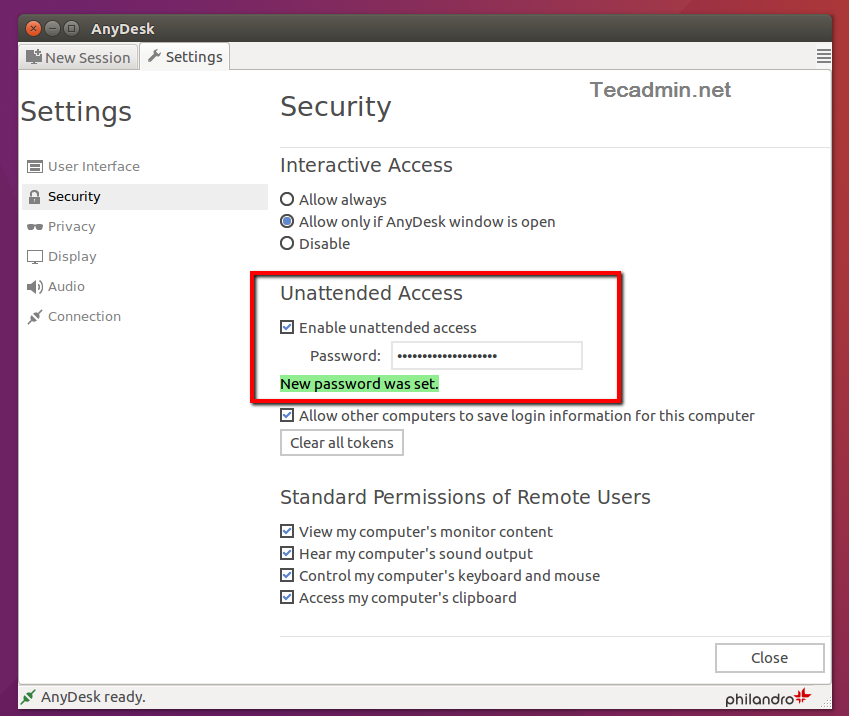Image resolution: width=849 pixels, height=716 pixels.
Task: Toggle Hear my computer's sound output
Action: [287, 554]
